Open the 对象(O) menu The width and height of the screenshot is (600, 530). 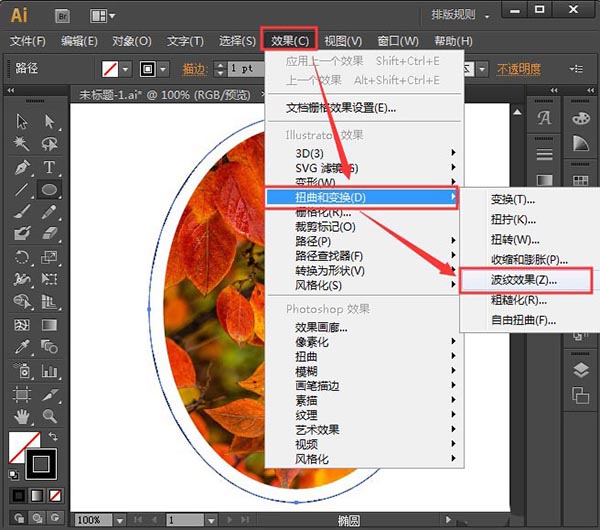point(132,41)
